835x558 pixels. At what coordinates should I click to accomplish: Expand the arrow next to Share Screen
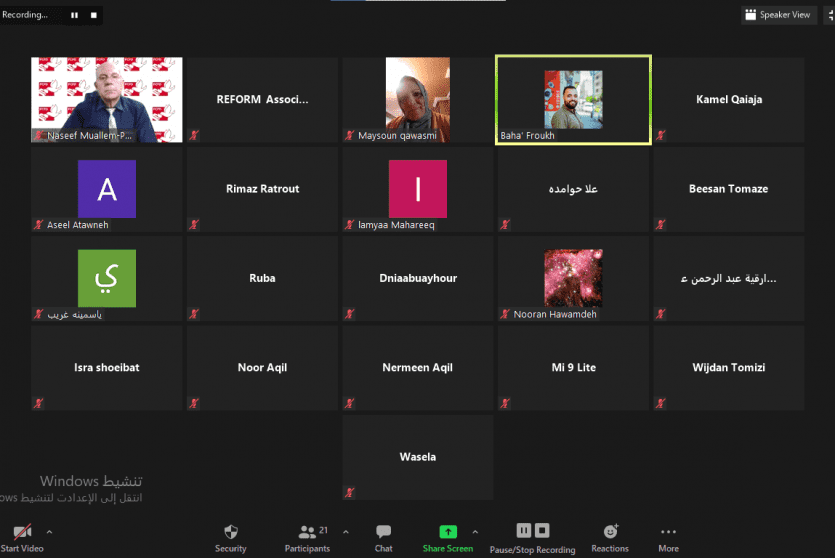click(x=475, y=532)
